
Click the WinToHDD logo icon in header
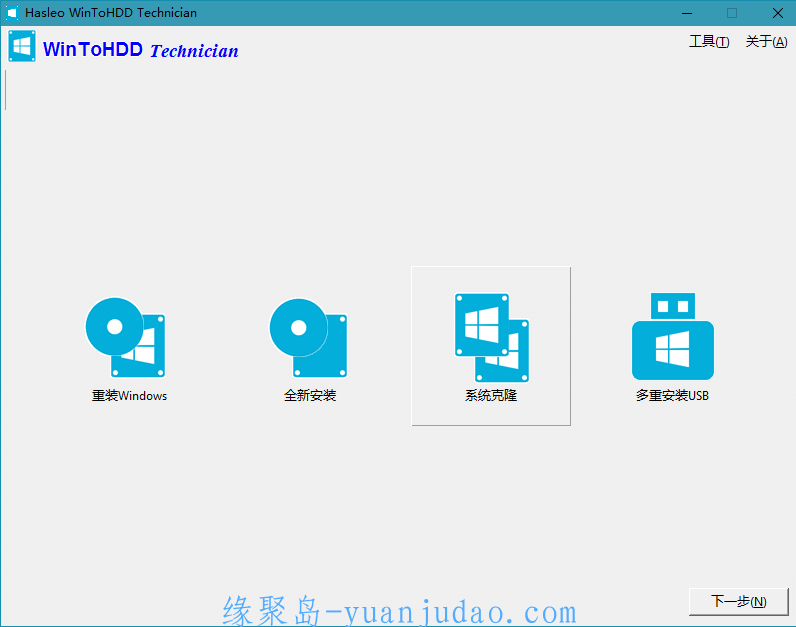22,46
